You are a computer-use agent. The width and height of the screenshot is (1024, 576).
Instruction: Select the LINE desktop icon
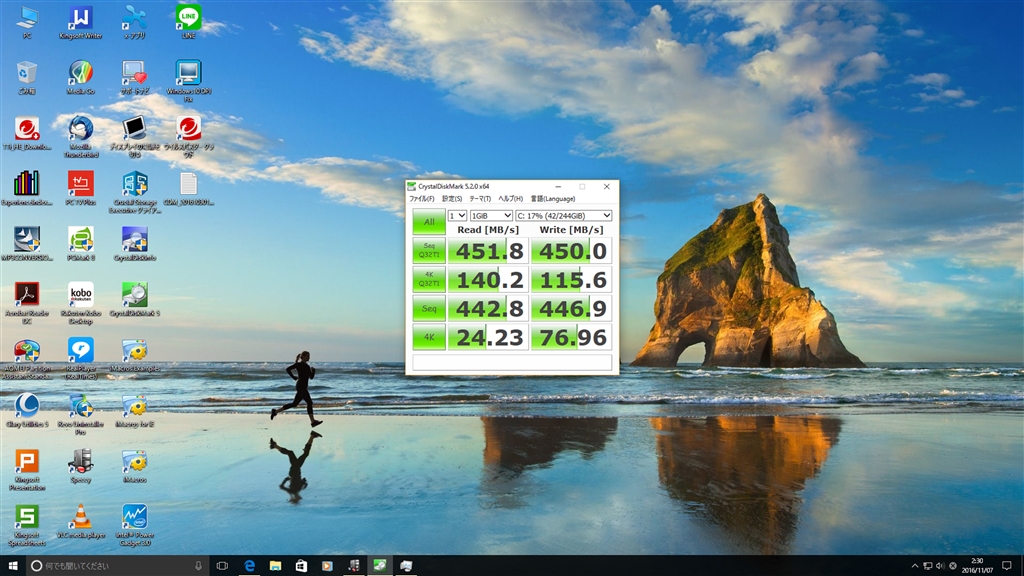pyautogui.click(x=188, y=22)
